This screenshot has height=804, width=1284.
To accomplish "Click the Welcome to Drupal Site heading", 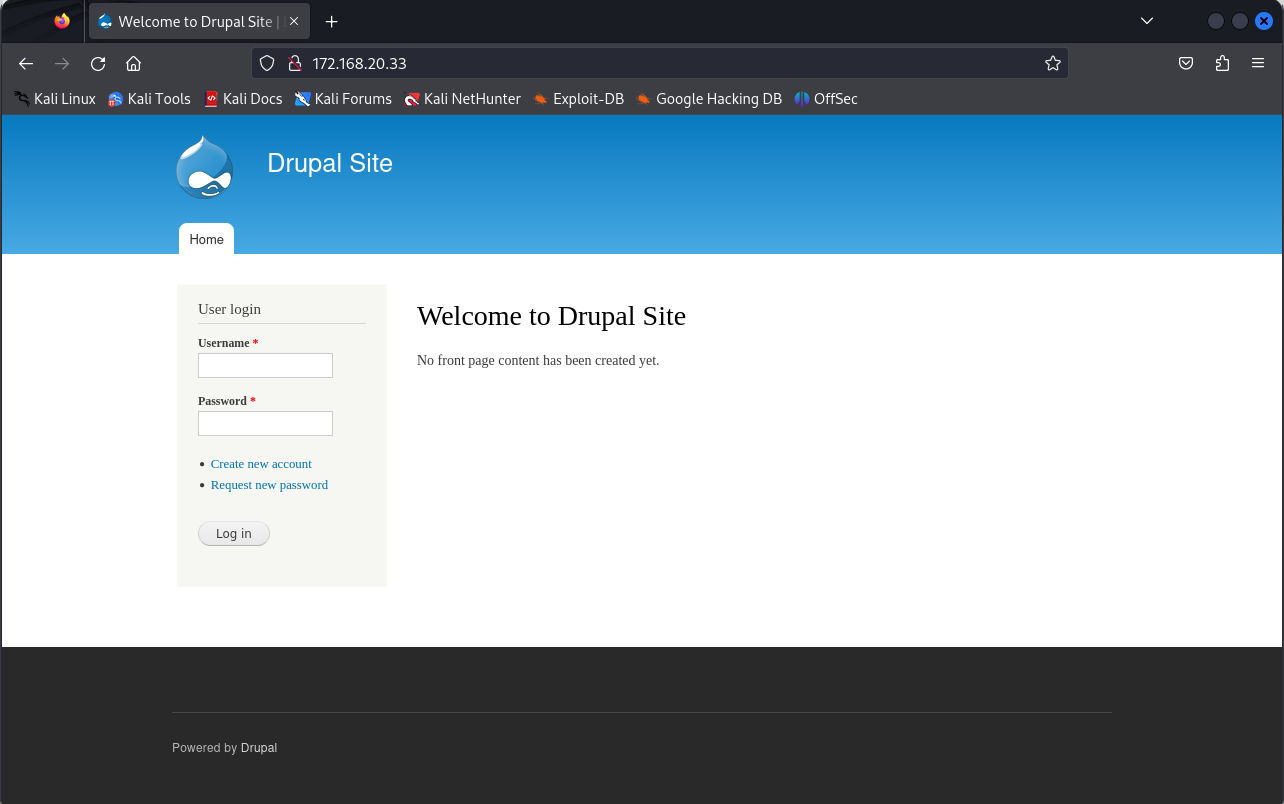I will pos(551,316).
